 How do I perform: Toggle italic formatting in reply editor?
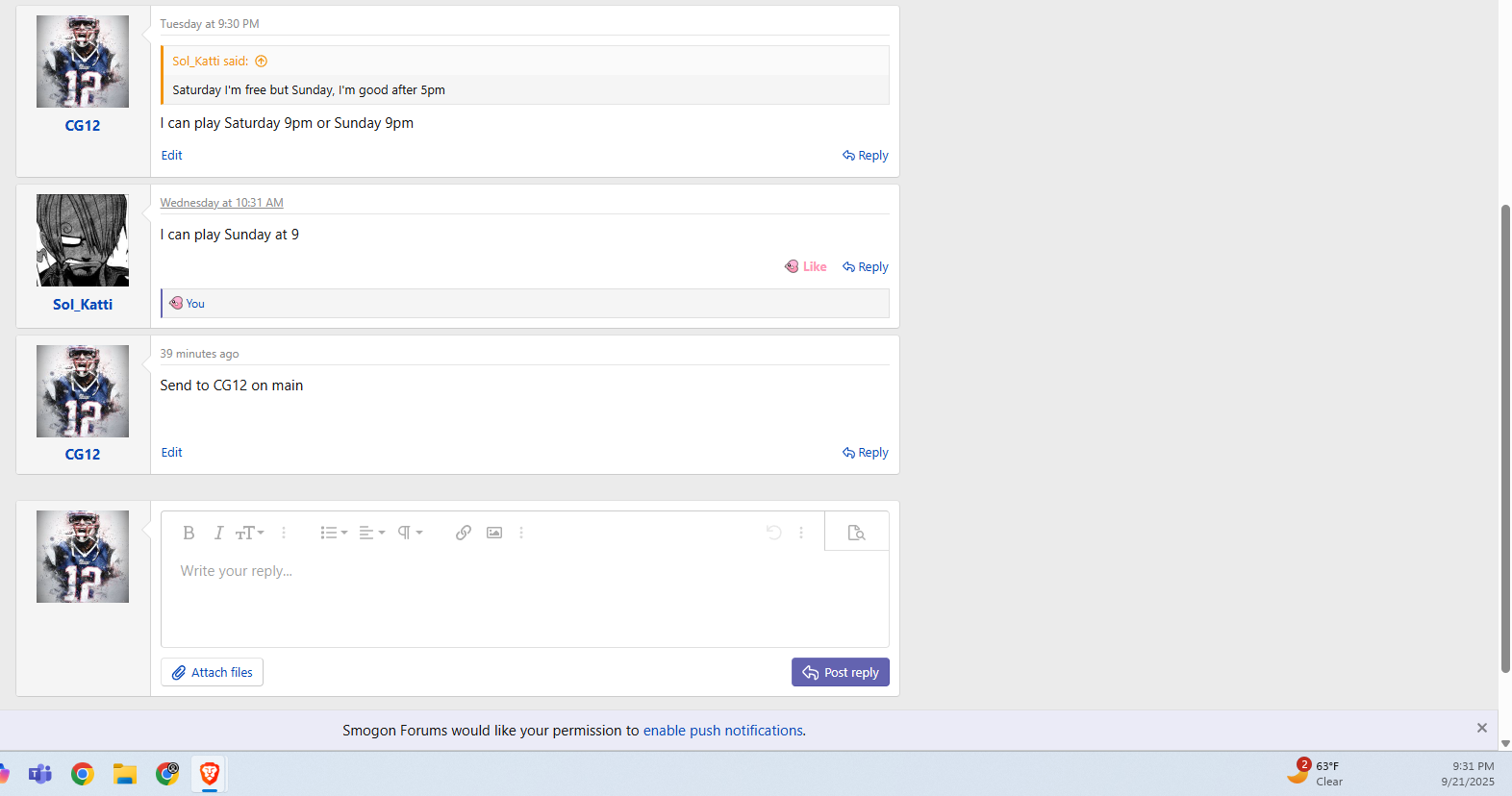[218, 533]
